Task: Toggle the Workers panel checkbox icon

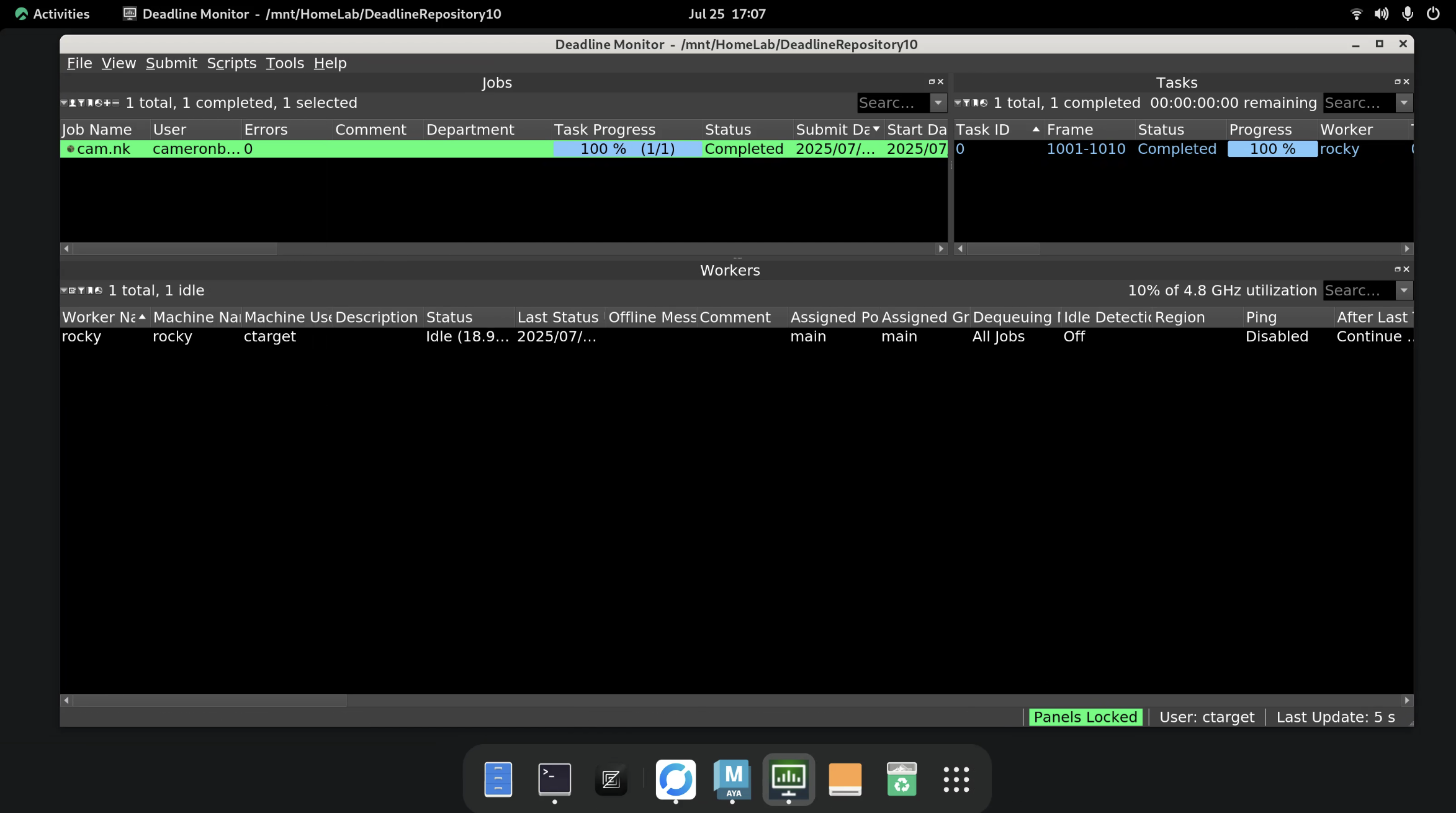Action: pos(72,290)
